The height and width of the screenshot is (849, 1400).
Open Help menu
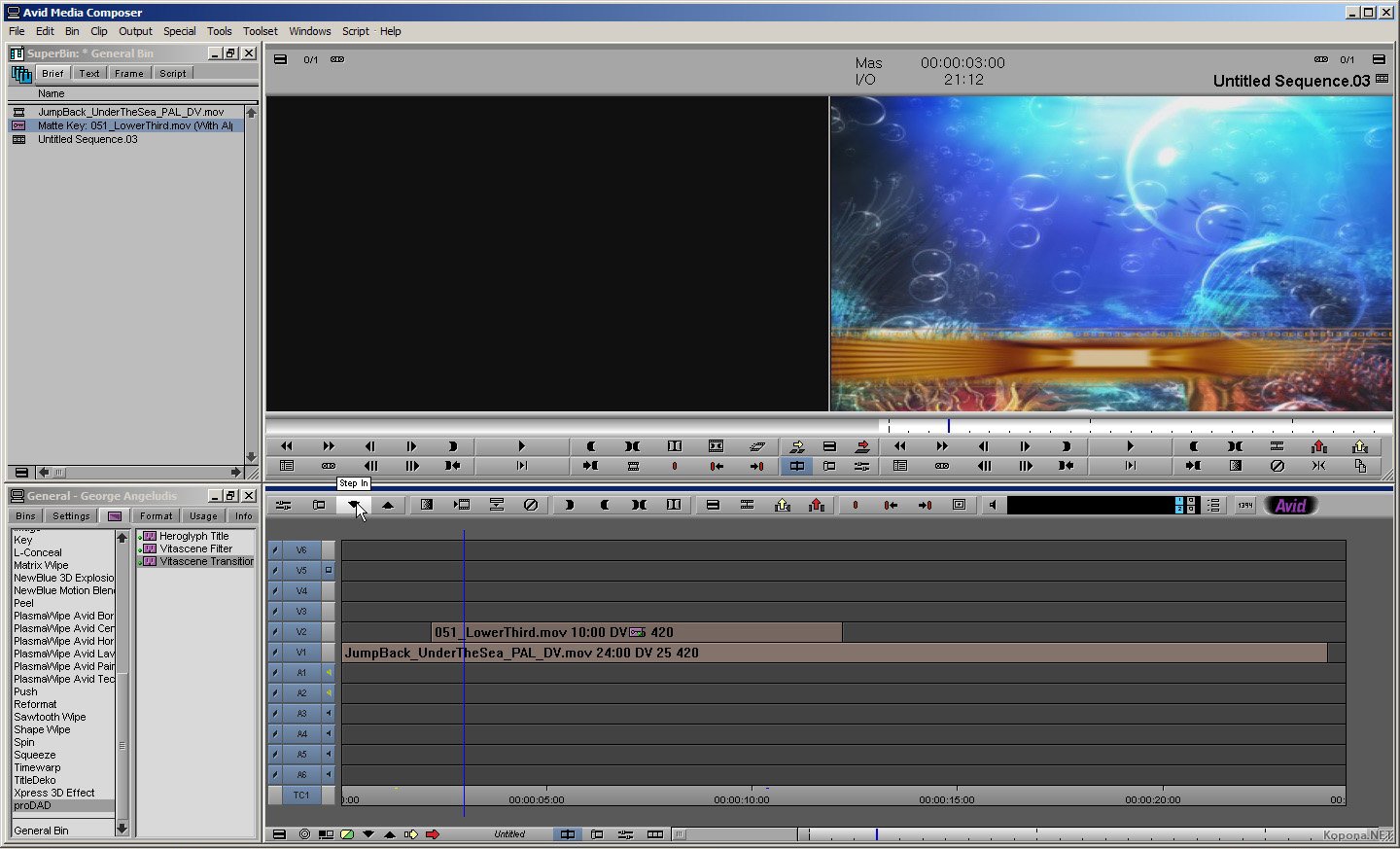click(x=390, y=31)
